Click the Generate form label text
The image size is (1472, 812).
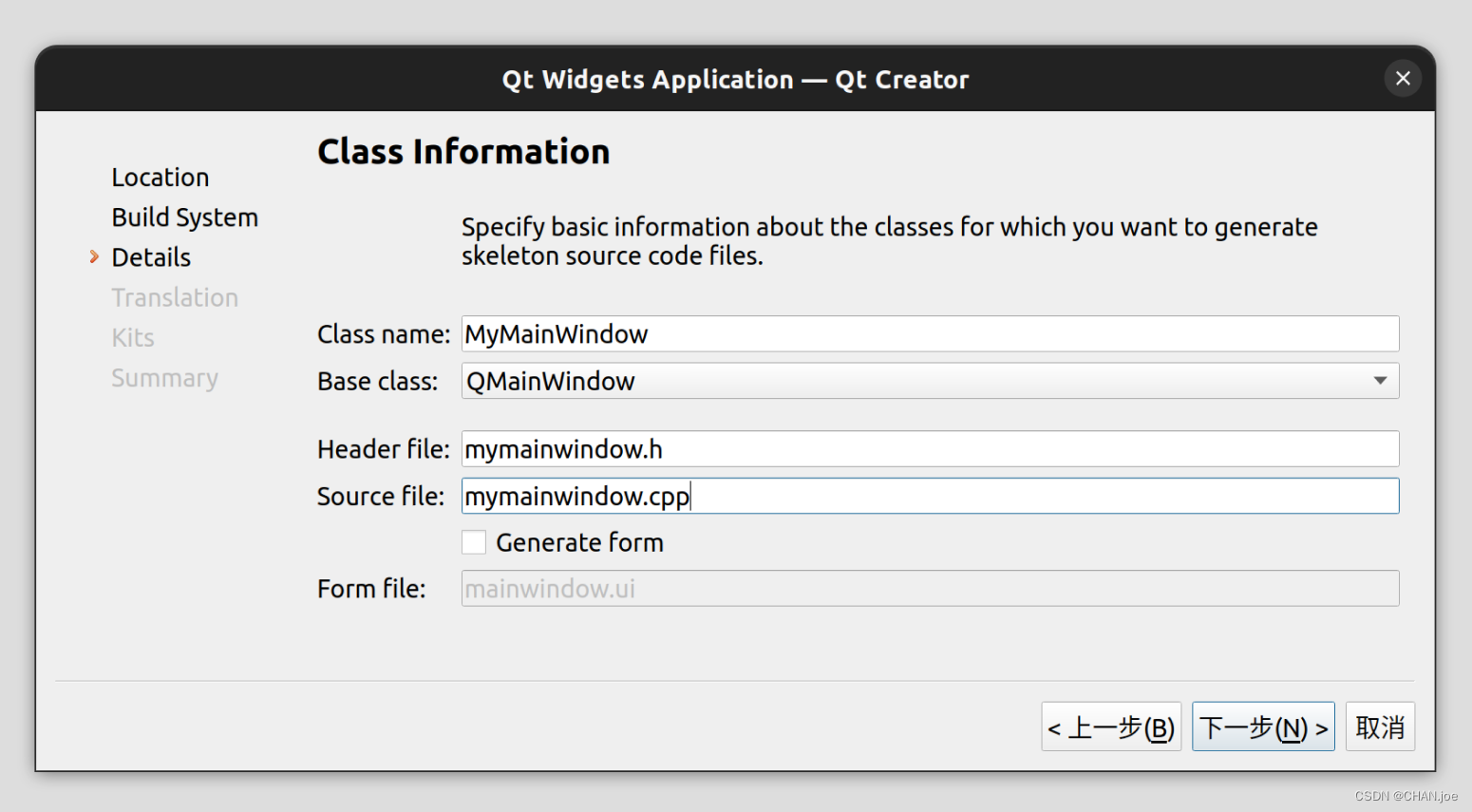pos(579,543)
